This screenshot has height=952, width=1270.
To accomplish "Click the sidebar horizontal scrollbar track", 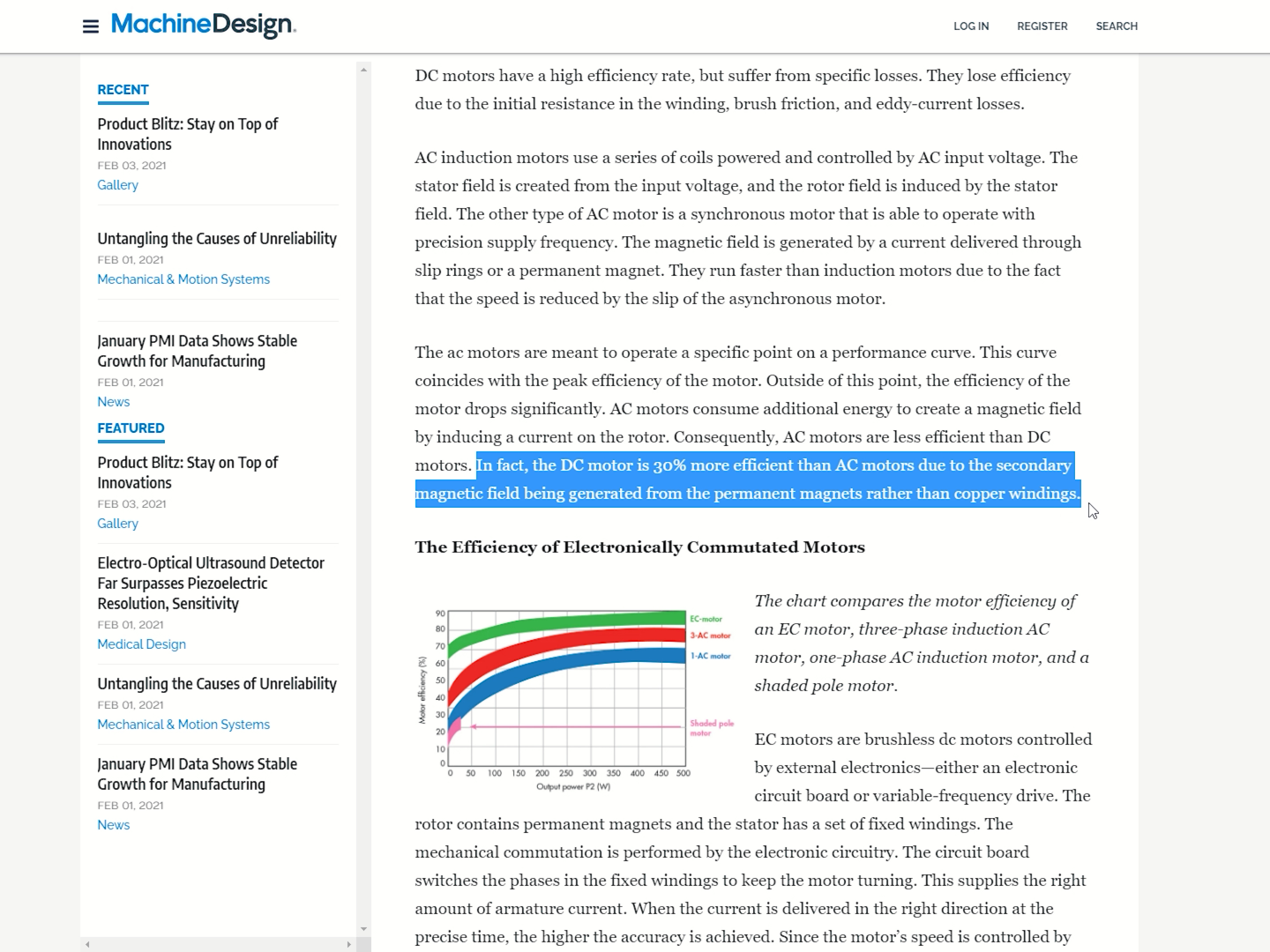I will coord(218,944).
